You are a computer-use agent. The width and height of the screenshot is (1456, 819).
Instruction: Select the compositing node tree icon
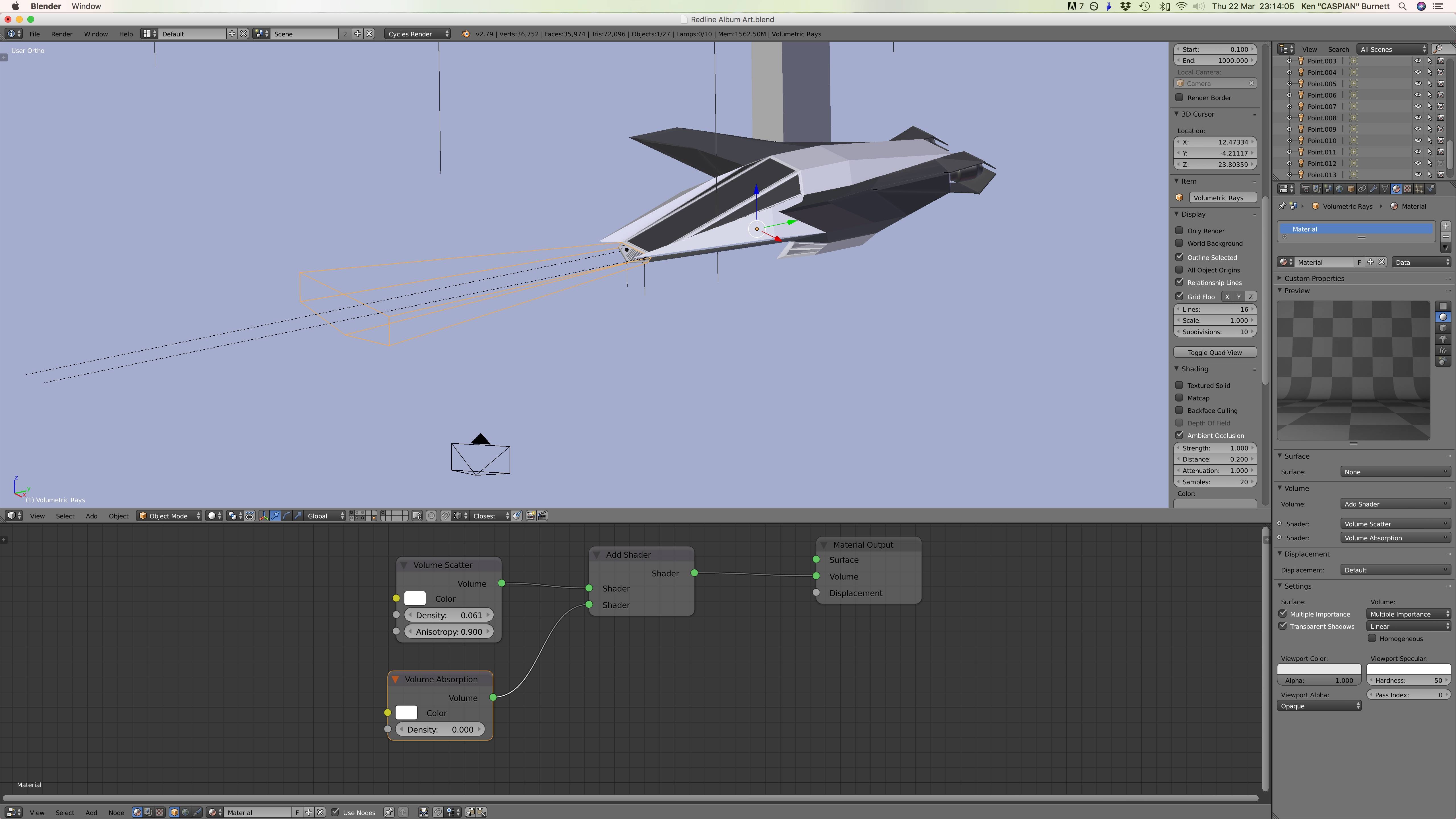point(148,812)
